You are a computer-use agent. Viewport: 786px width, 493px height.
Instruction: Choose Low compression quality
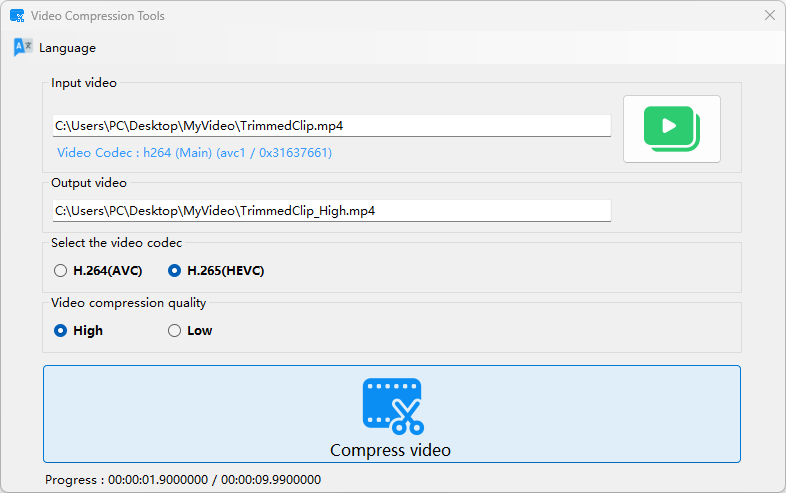[x=190, y=331]
